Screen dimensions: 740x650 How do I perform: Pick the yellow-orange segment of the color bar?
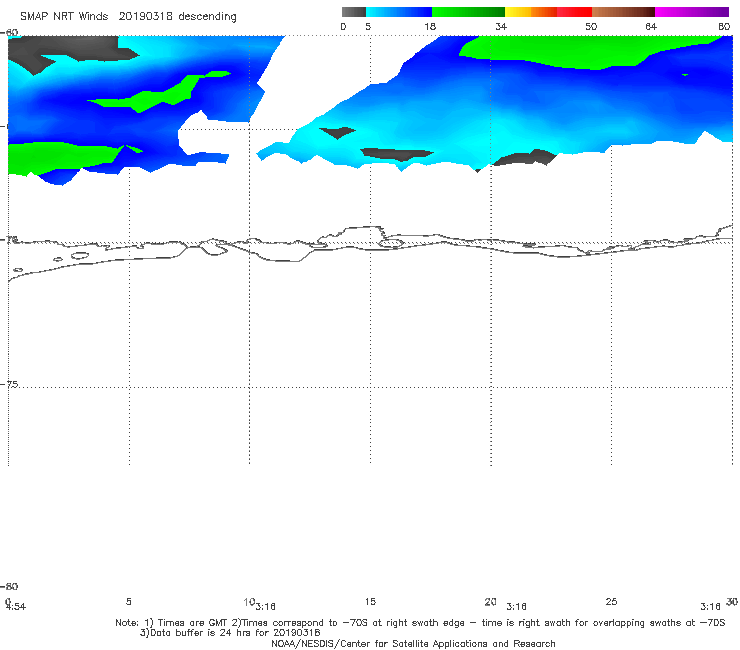[x=531, y=12]
